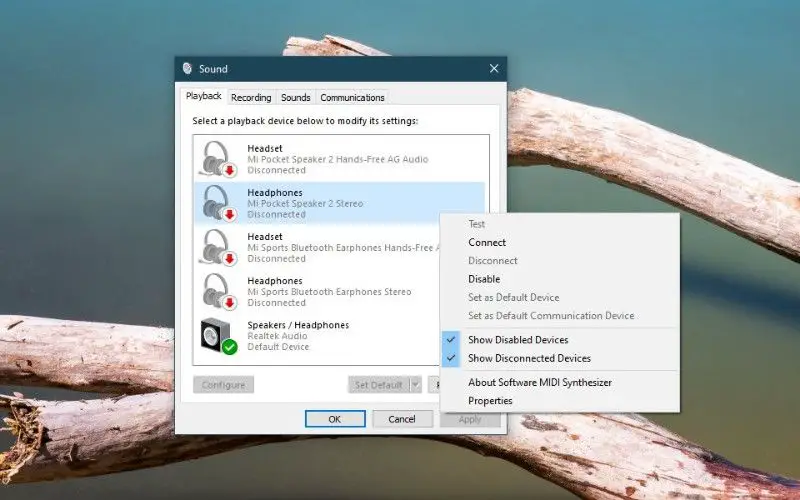The width and height of the screenshot is (800, 500).
Task: Open About Software MIDI Synthesizer
Action: click(x=560, y=382)
